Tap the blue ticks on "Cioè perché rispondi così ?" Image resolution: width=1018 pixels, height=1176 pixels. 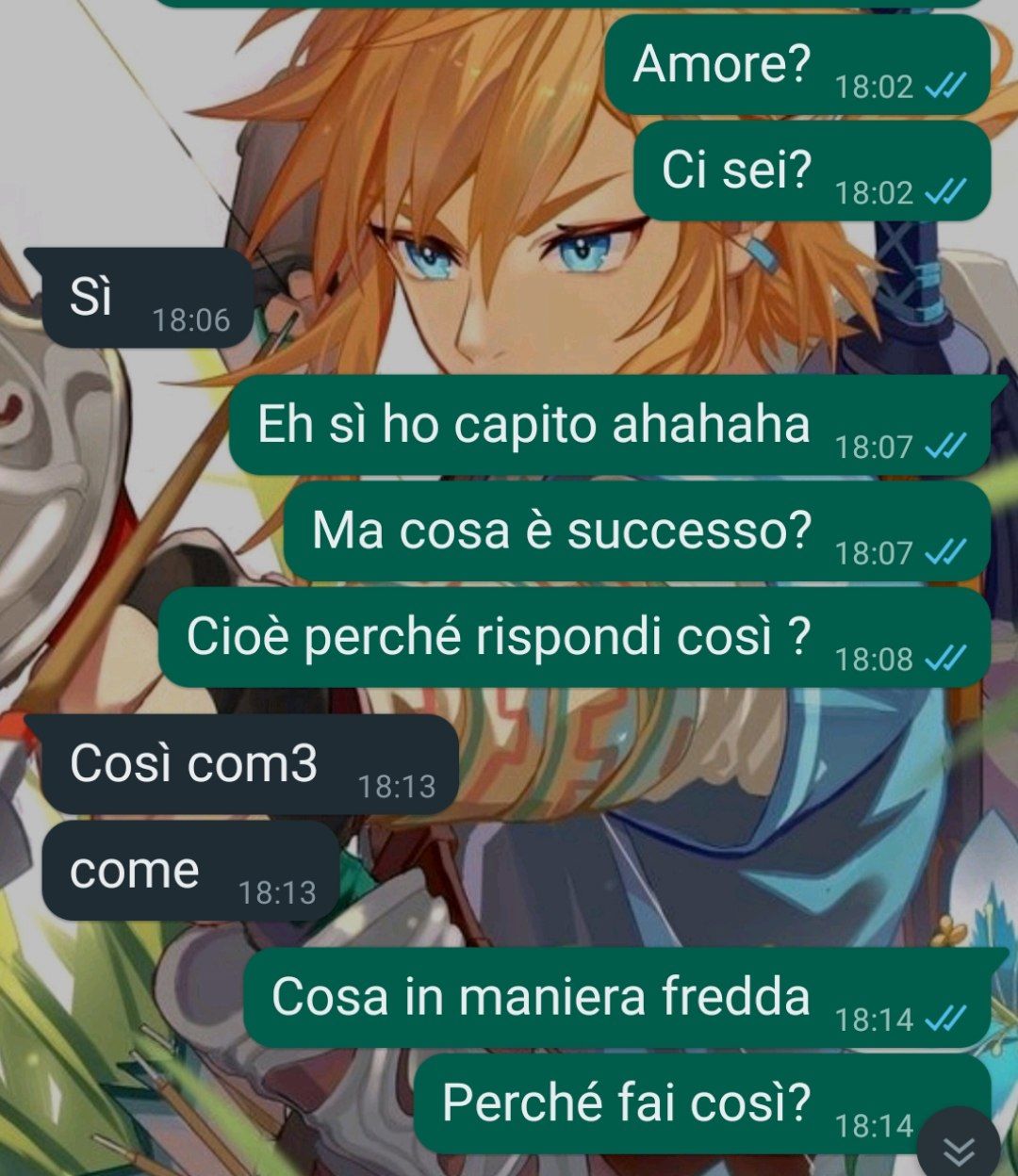pos(945,658)
